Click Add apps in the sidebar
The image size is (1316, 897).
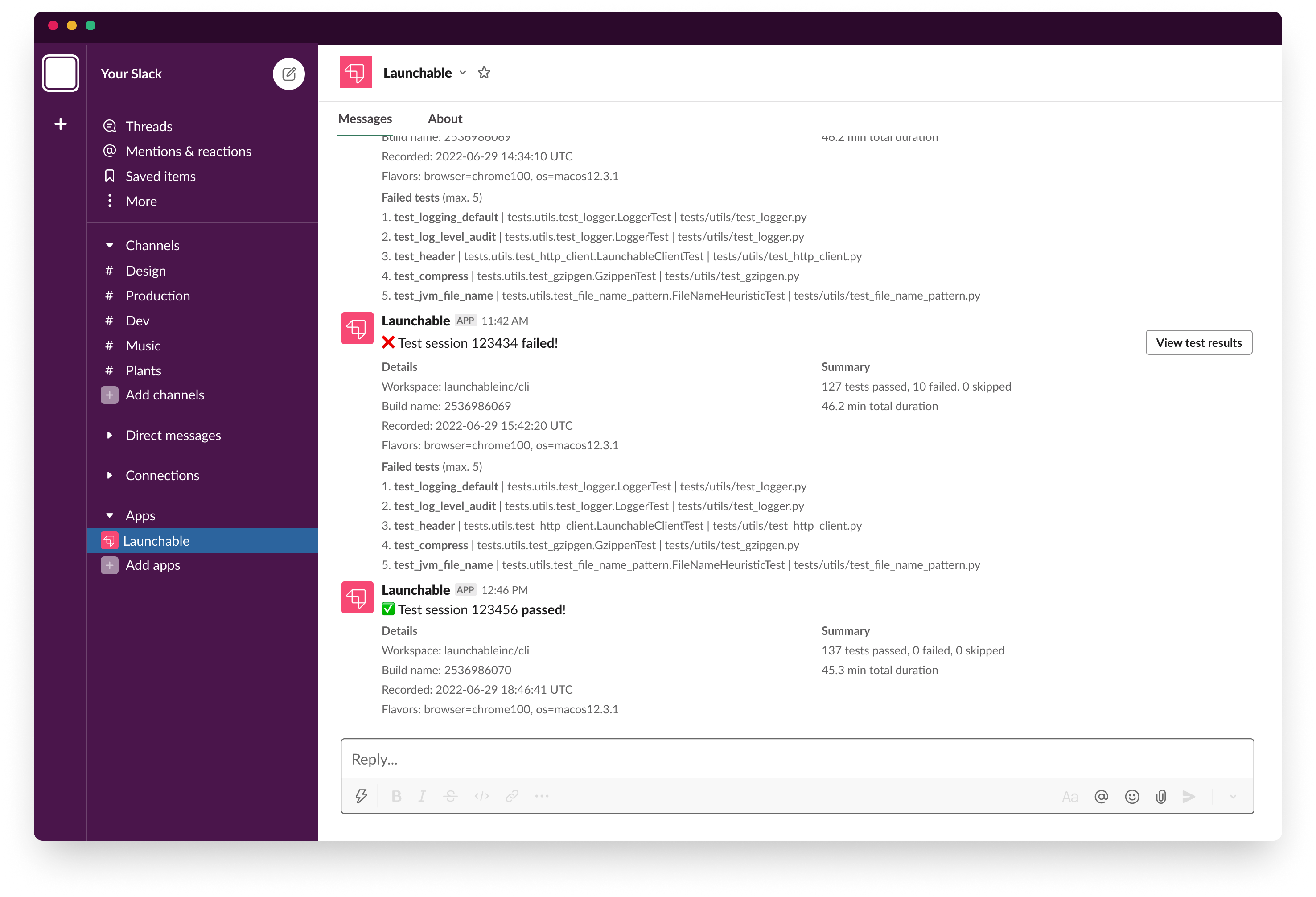[152, 564]
